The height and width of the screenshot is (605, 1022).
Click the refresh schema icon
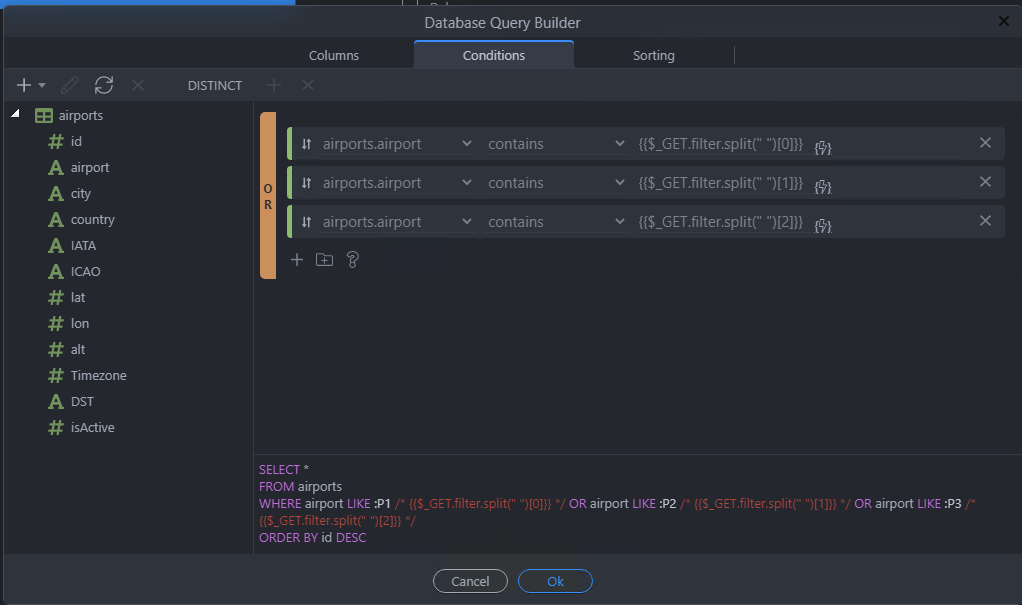point(104,86)
